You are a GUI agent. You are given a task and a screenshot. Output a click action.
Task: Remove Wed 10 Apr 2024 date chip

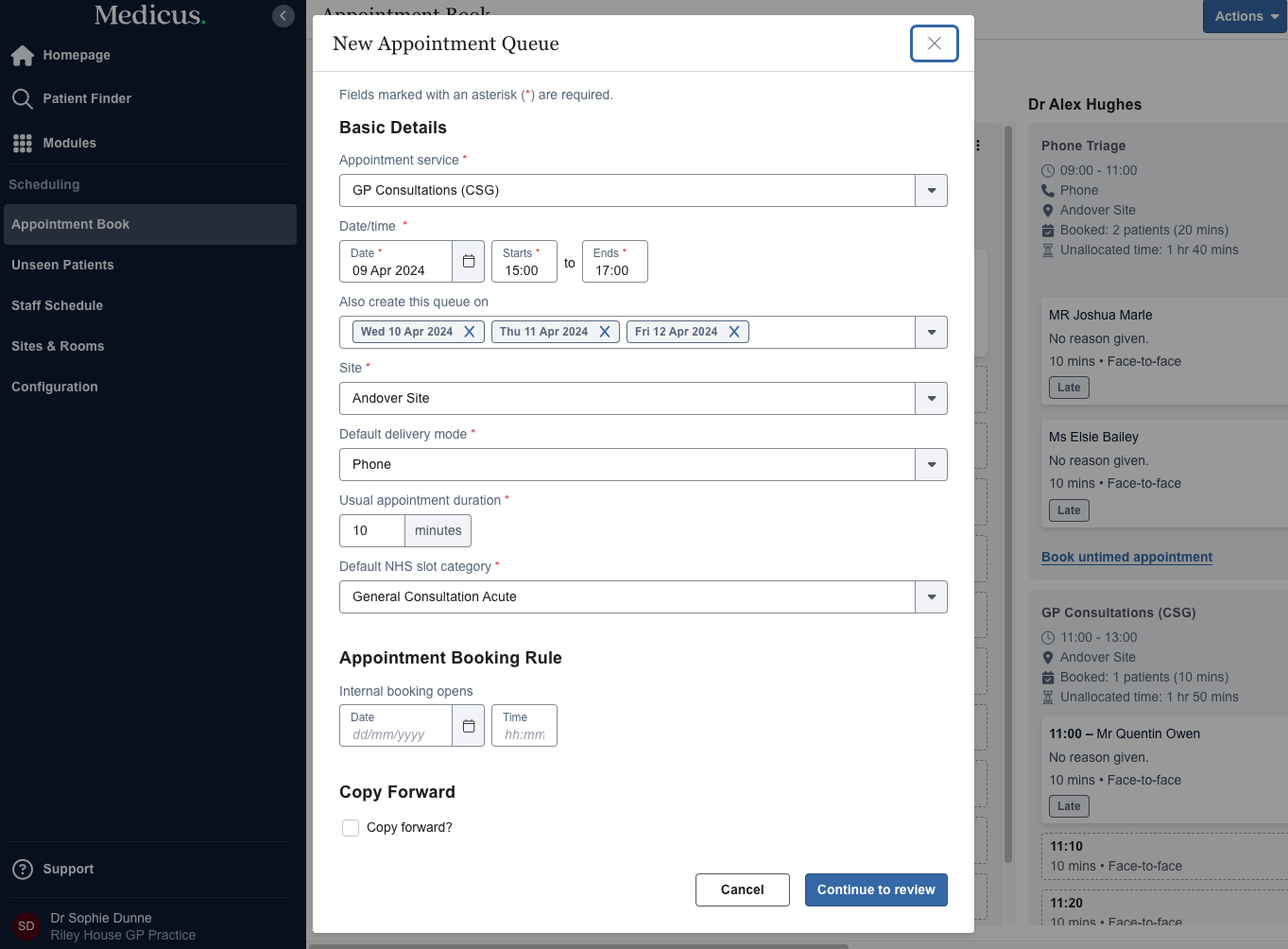(469, 332)
